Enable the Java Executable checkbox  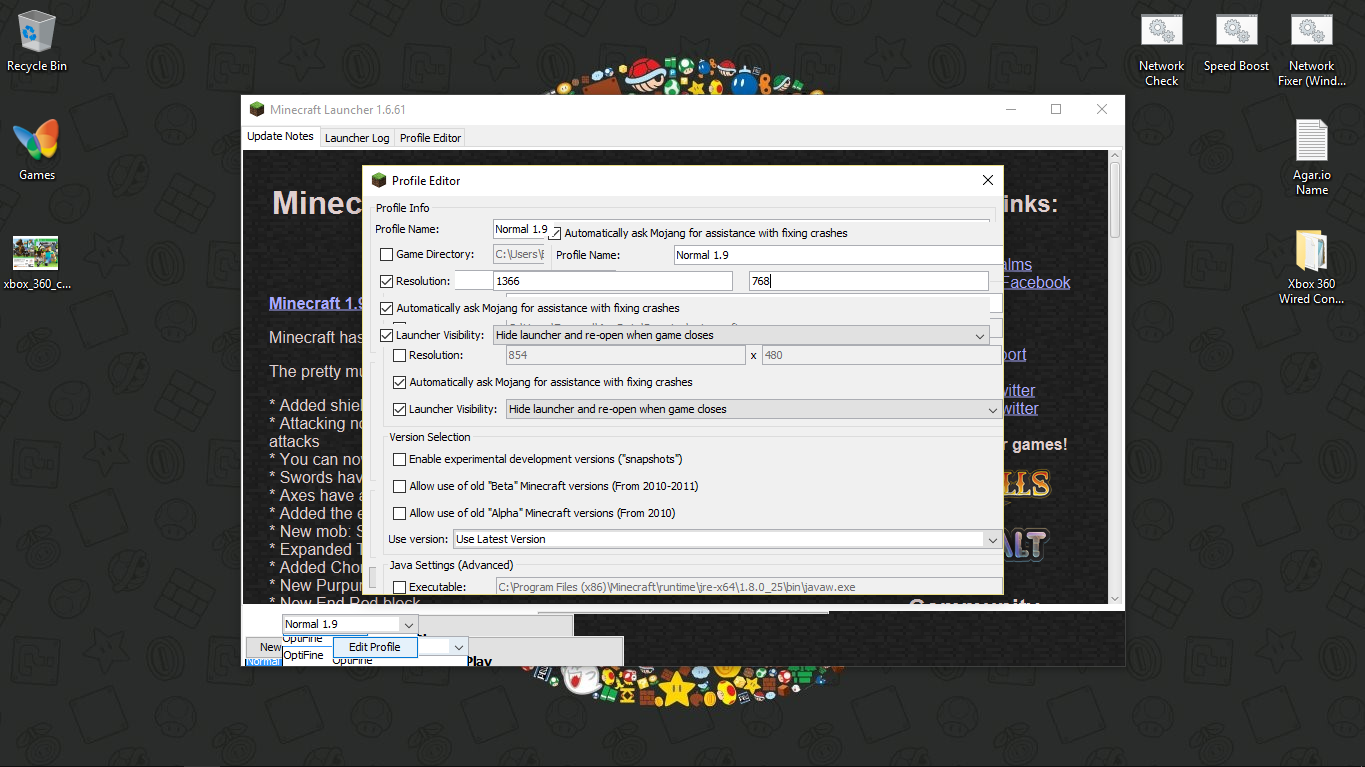click(x=400, y=588)
